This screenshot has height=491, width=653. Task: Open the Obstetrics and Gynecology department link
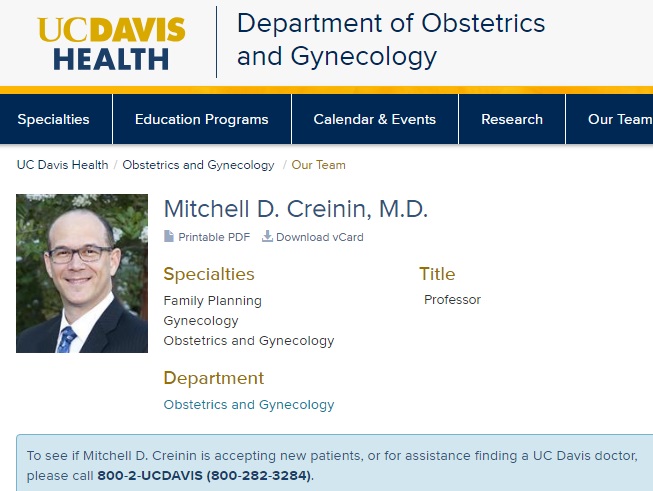coord(249,405)
